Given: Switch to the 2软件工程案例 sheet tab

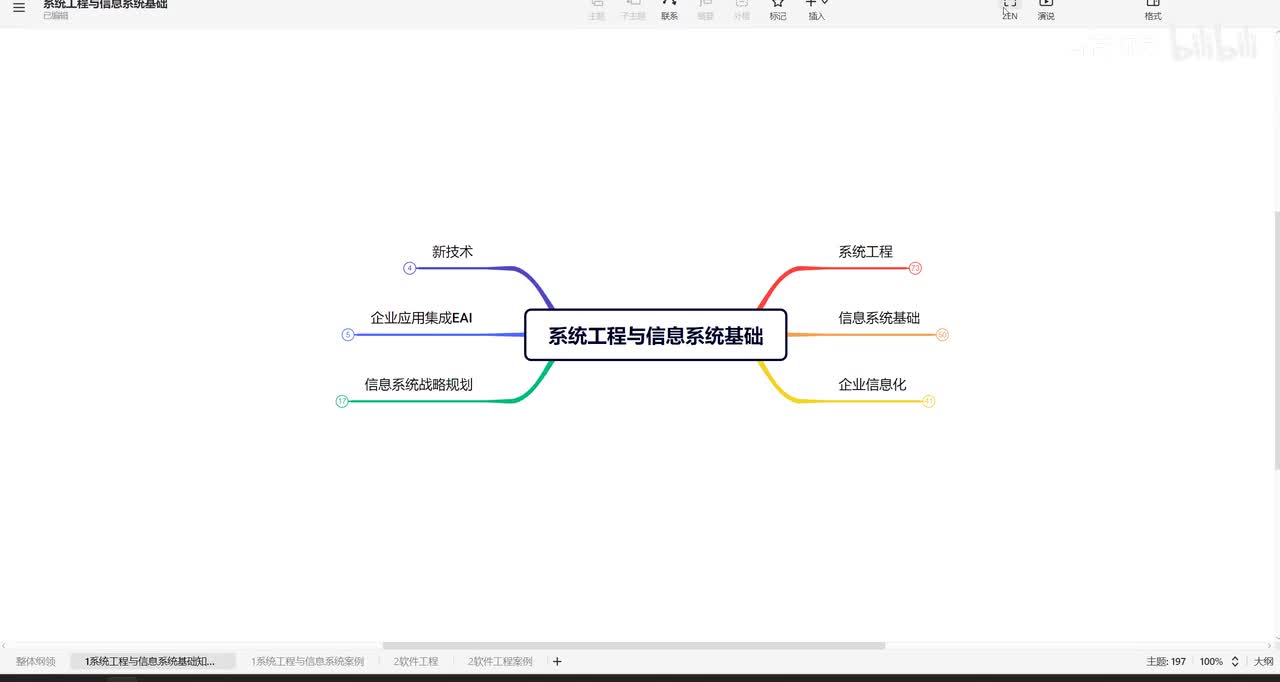Looking at the screenshot, I should (500, 661).
